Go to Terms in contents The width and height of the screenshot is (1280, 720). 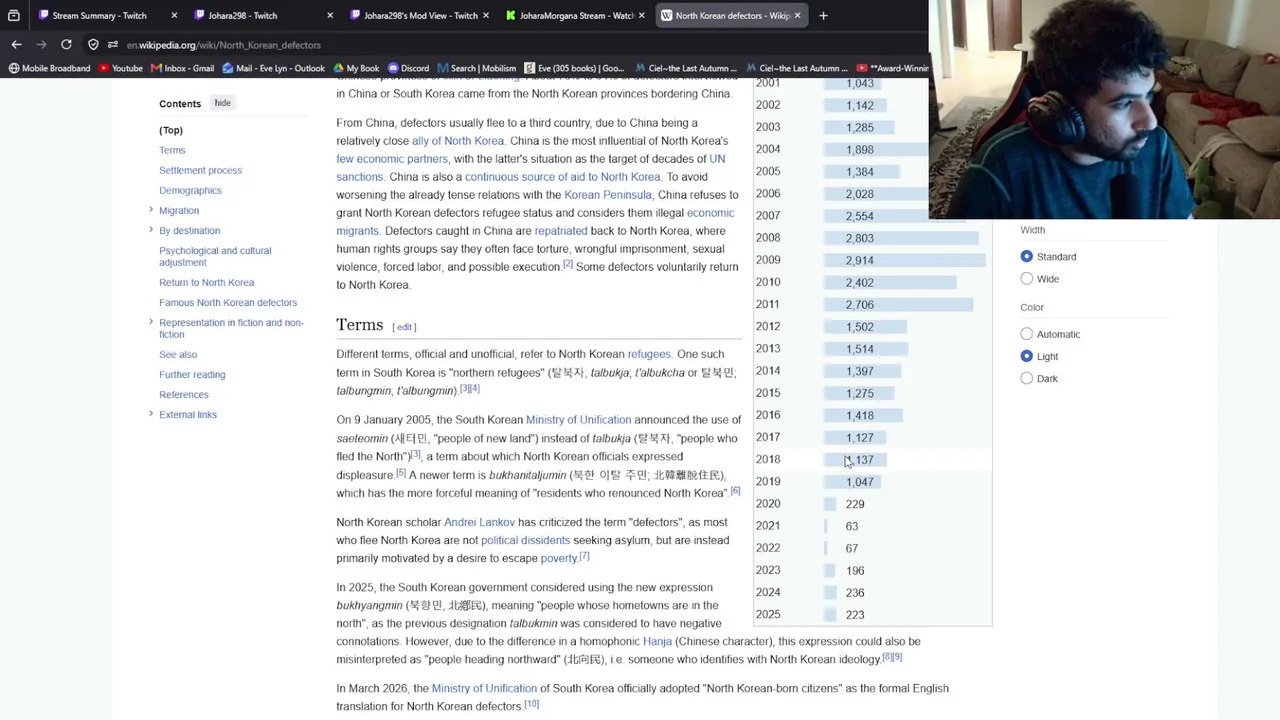point(172,150)
